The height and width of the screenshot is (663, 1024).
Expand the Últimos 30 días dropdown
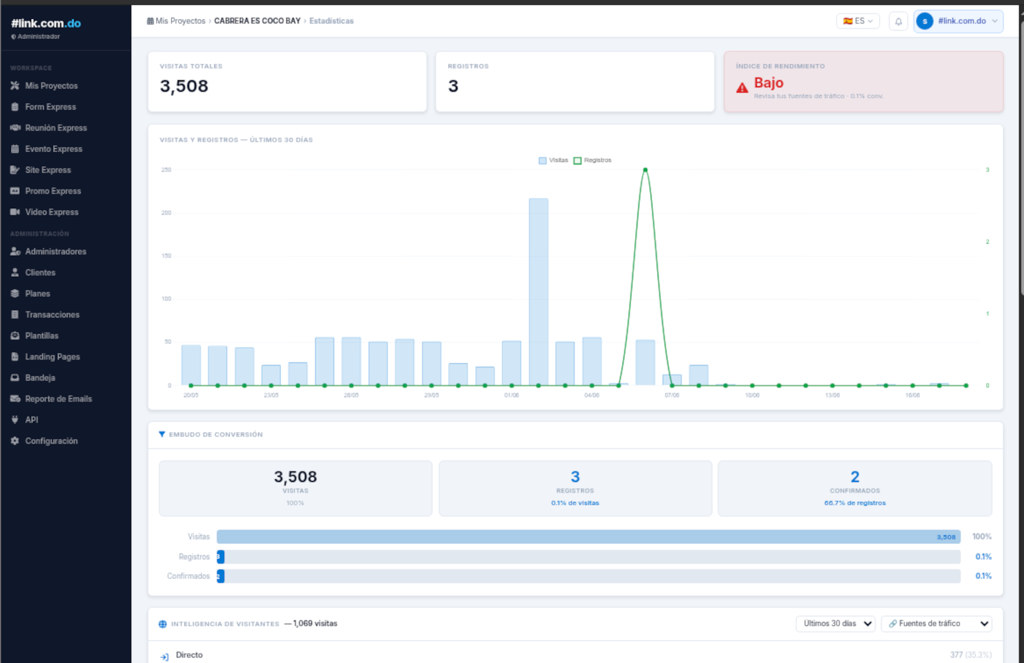[836, 624]
